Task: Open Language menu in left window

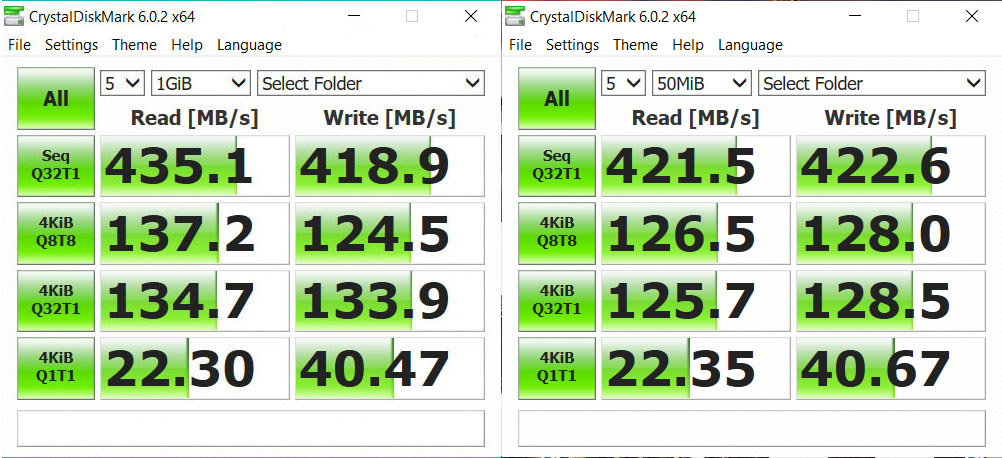Action: click(x=249, y=45)
